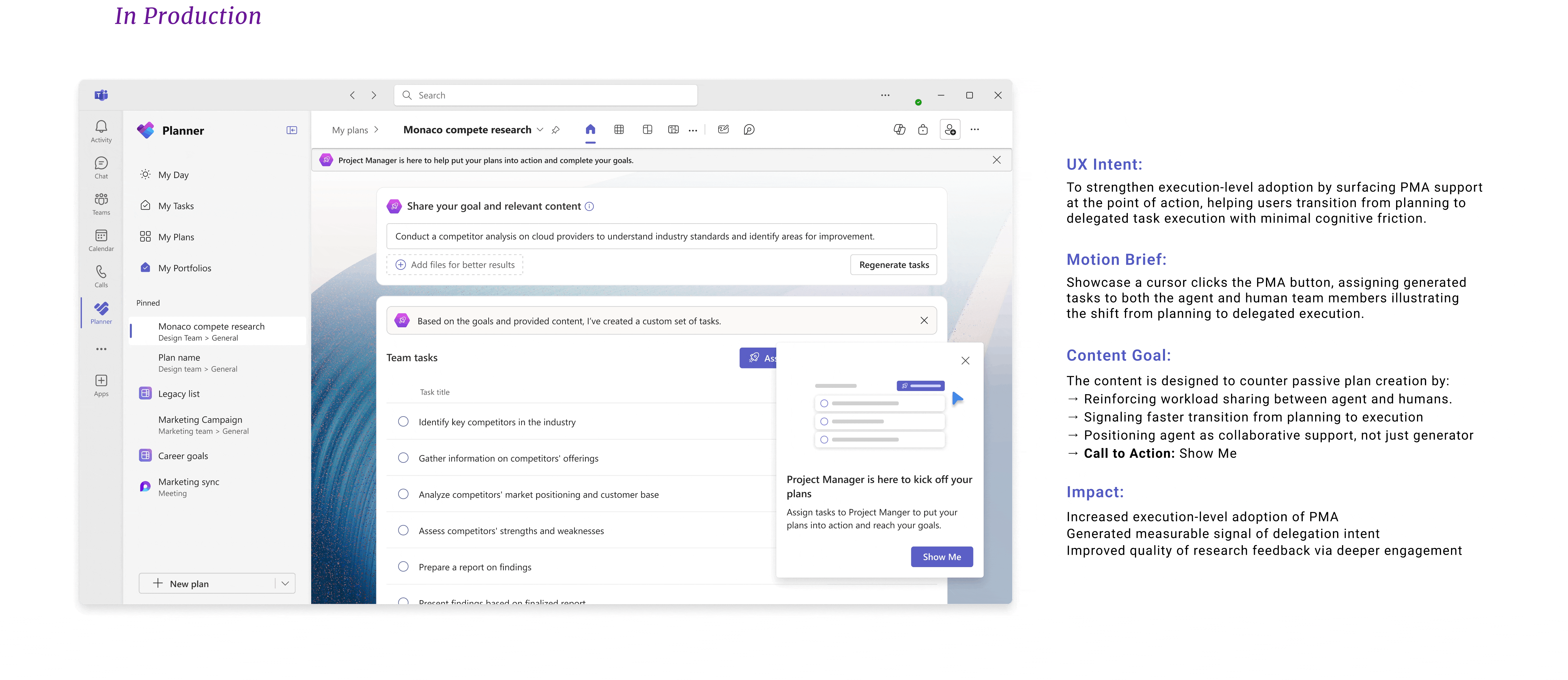Viewport: 1568px width, 680px height.
Task: Click the 'Pinned' section label
Action: 148,303
